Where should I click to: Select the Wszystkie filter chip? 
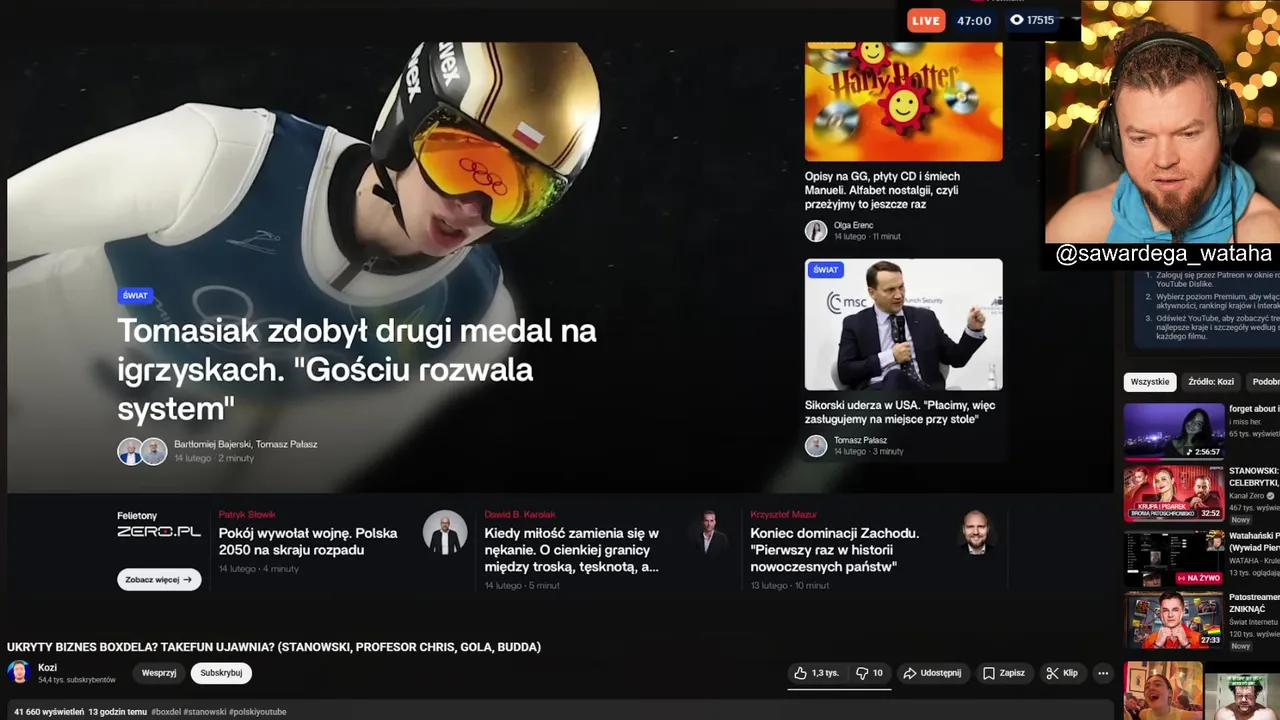coord(1150,382)
